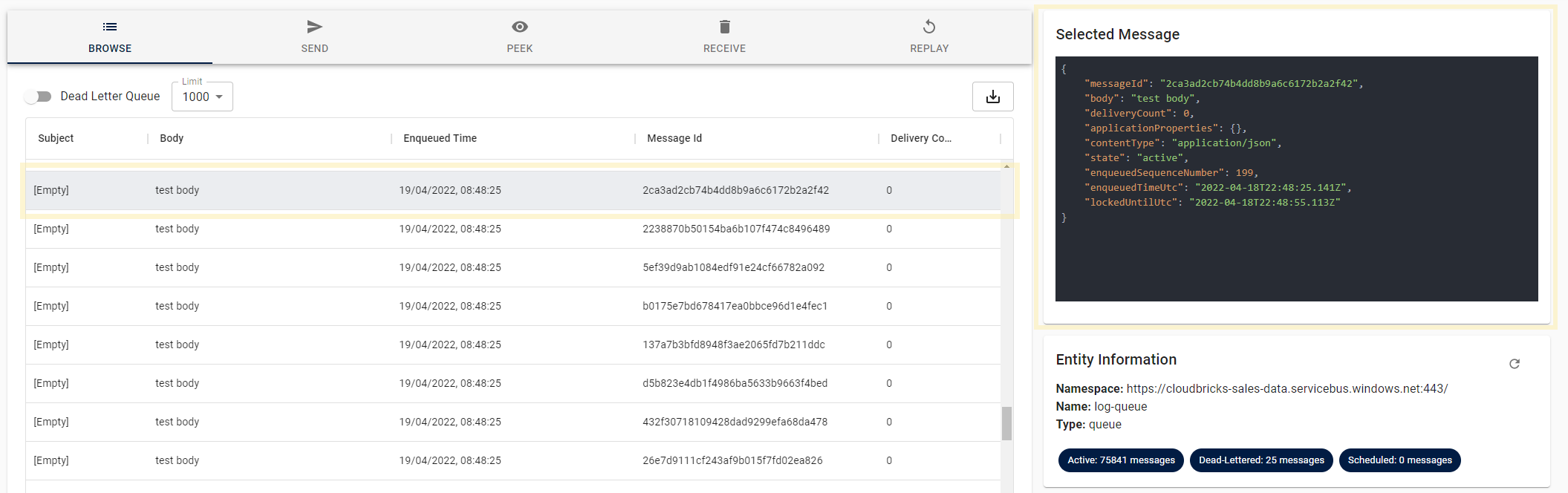This screenshot has width=1568, height=493.
Task: Open the Limit 1000 dropdown
Action: (x=202, y=97)
